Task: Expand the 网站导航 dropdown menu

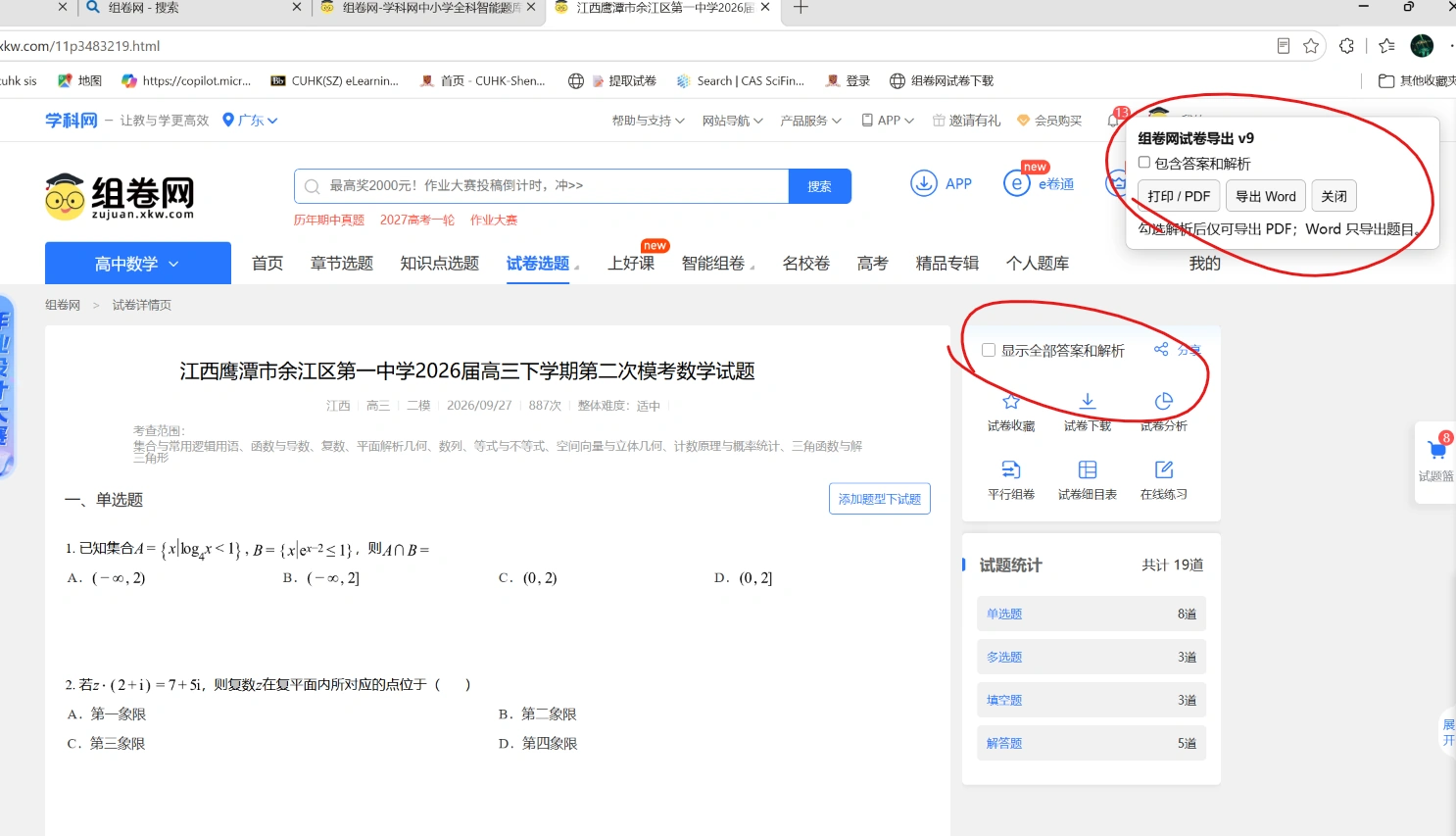Action: click(732, 121)
